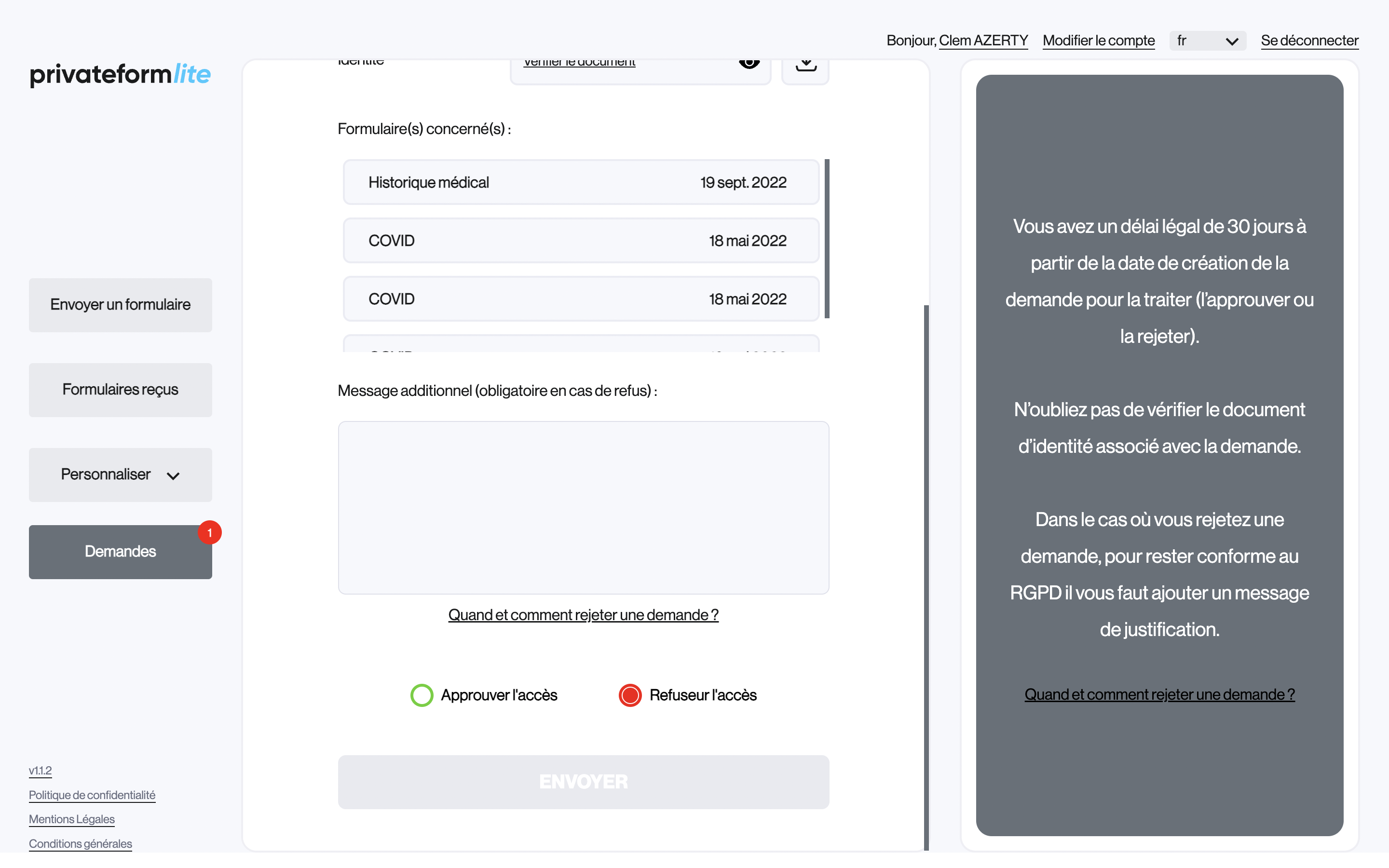Open "Modifier le compte"
Screen dimensions: 1389x868
(x=1098, y=40)
